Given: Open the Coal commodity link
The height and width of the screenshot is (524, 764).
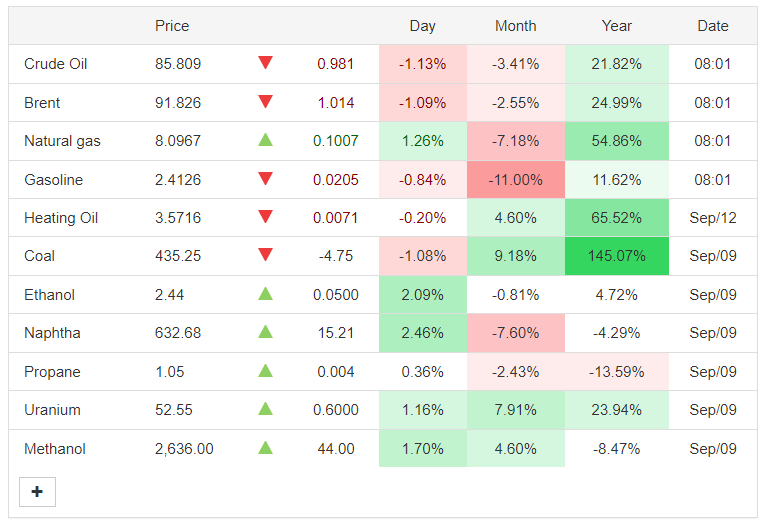Looking at the screenshot, I should pyautogui.click(x=39, y=256).
